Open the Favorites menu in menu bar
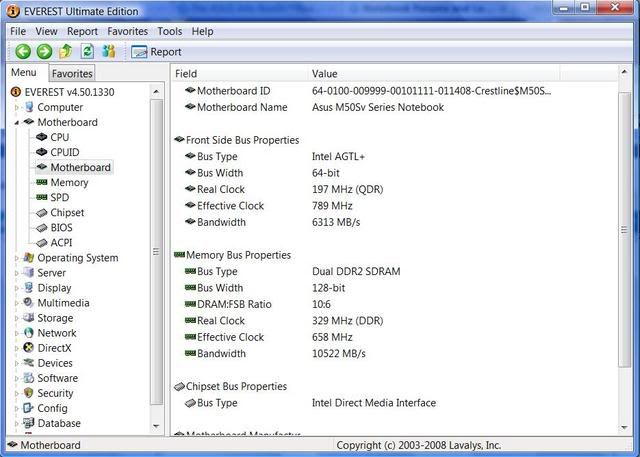The height and width of the screenshot is (457, 640). pyautogui.click(x=127, y=31)
